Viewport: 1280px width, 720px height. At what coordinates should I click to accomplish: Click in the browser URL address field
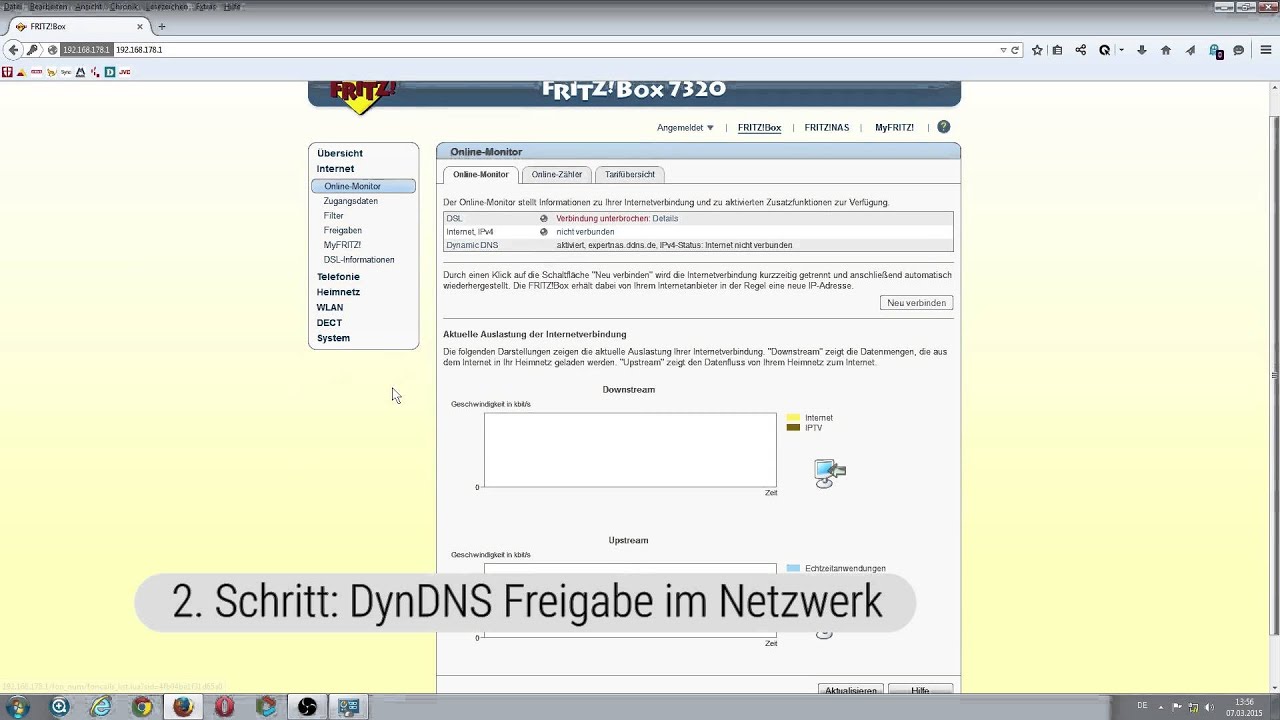tap(555, 50)
